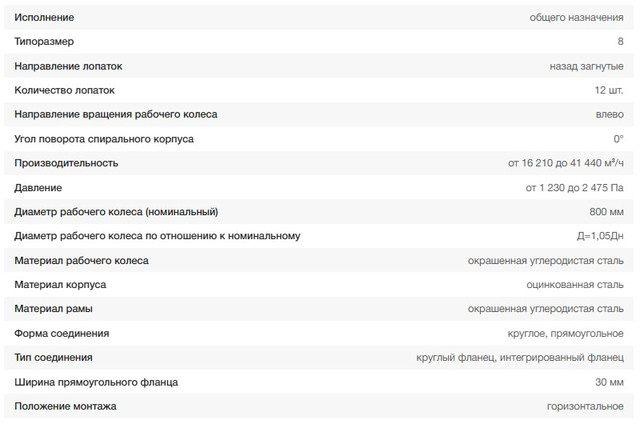Screen dimensions: 640x428
Task: Click "Угол поворота спирального корпуса" label
Action: coord(104,139)
